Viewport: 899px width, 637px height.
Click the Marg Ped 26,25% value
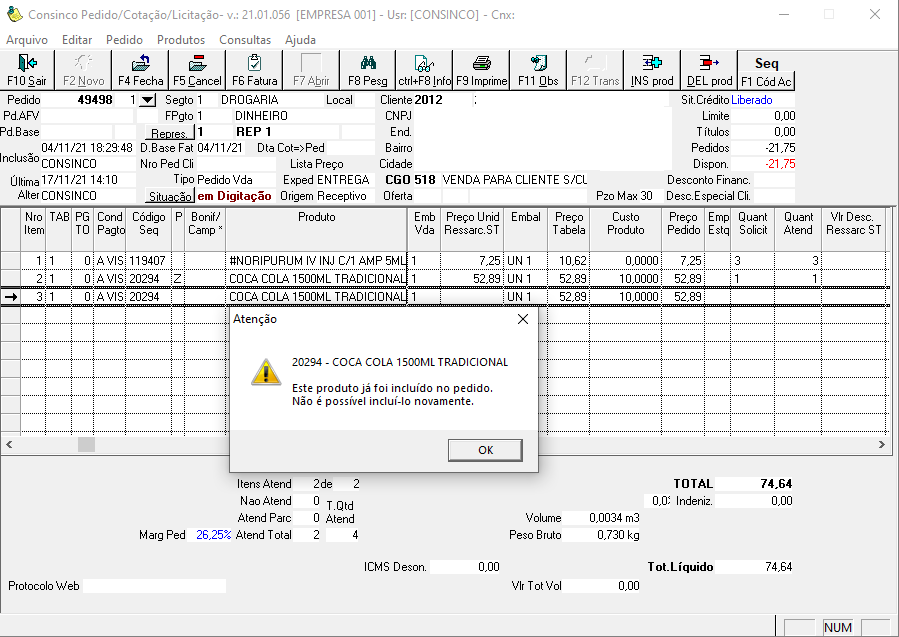point(213,535)
